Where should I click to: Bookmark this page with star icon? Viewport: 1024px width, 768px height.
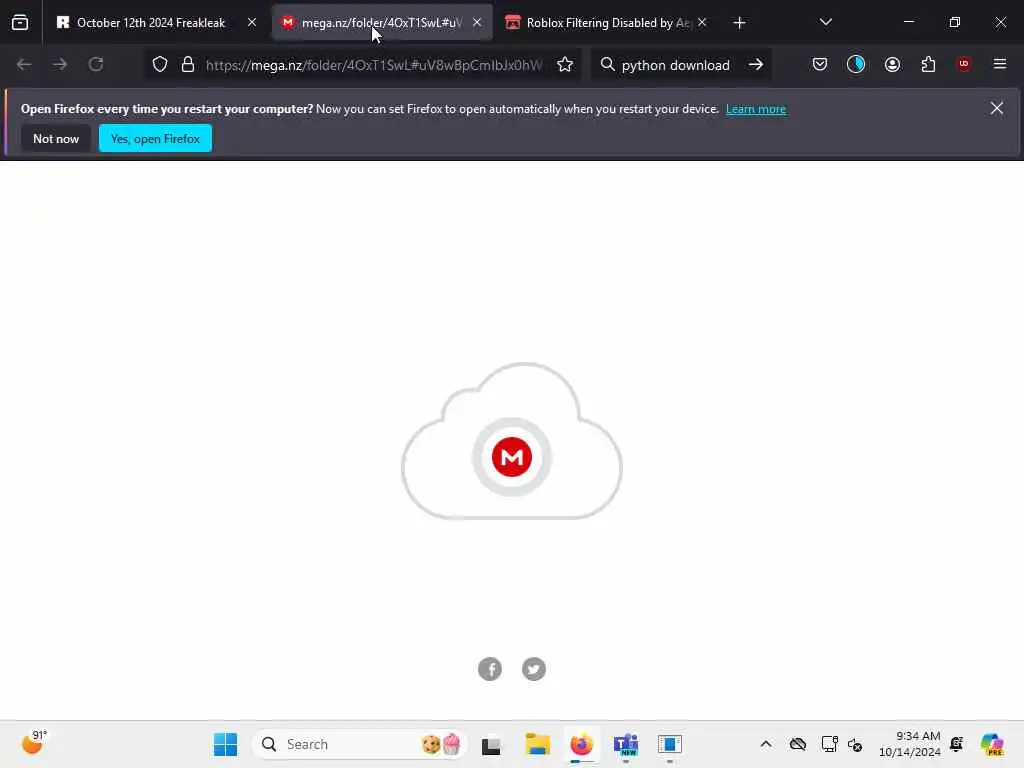tap(565, 65)
